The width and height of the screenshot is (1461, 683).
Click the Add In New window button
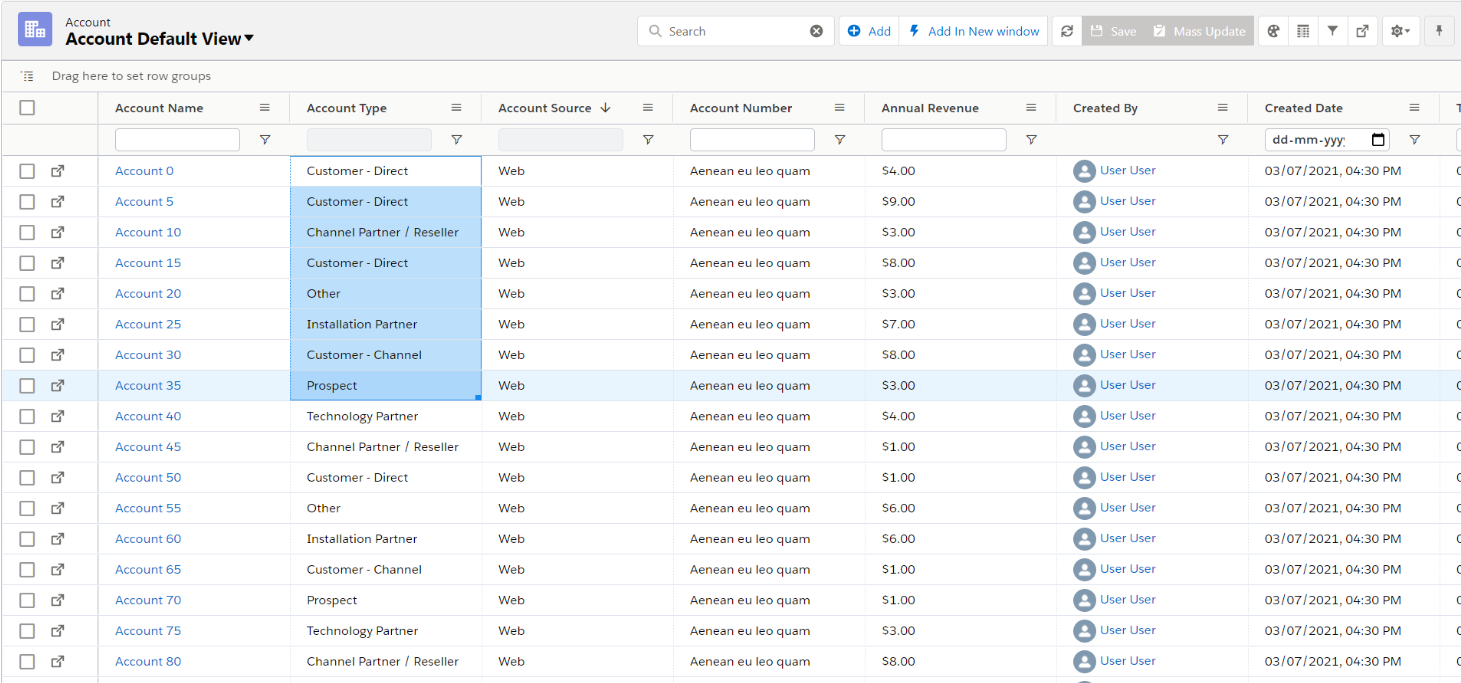[x=974, y=31]
